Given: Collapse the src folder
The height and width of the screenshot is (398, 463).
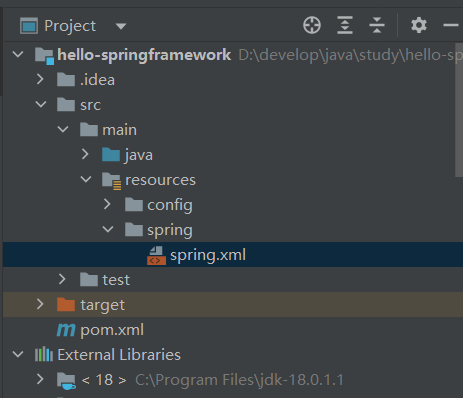Looking at the screenshot, I should (41, 104).
